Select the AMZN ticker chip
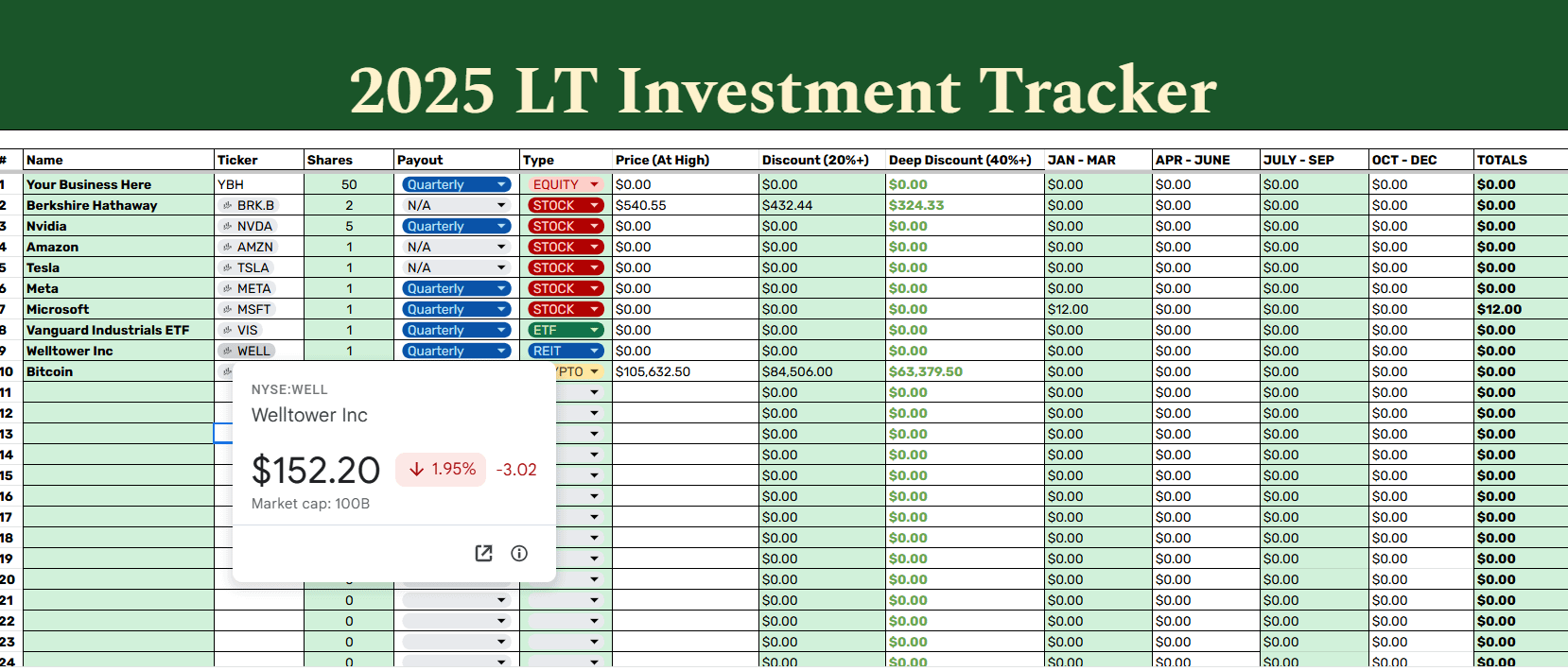Viewport: 1568px width, 671px height. [x=248, y=247]
